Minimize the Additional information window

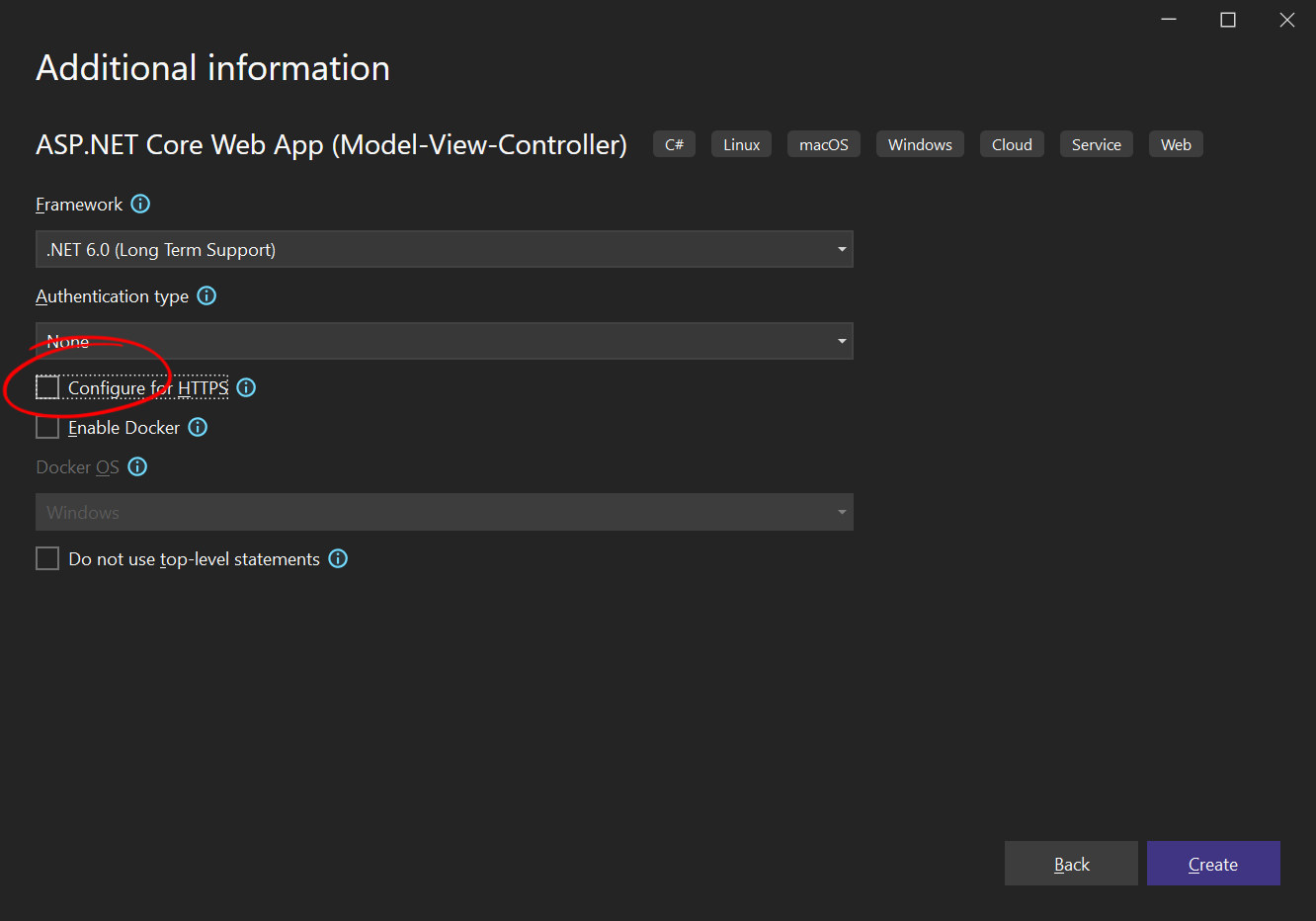coord(1169,19)
